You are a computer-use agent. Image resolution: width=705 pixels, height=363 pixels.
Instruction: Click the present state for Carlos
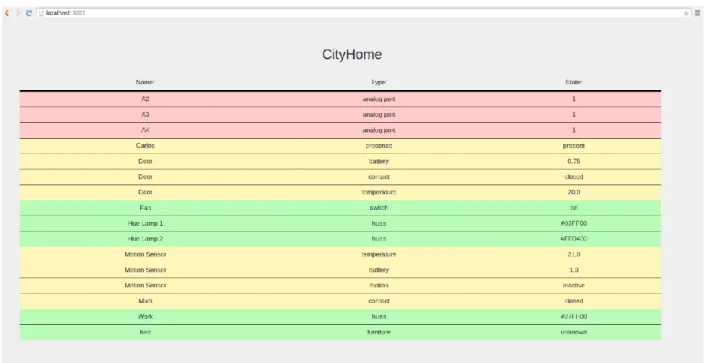pyautogui.click(x=574, y=146)
